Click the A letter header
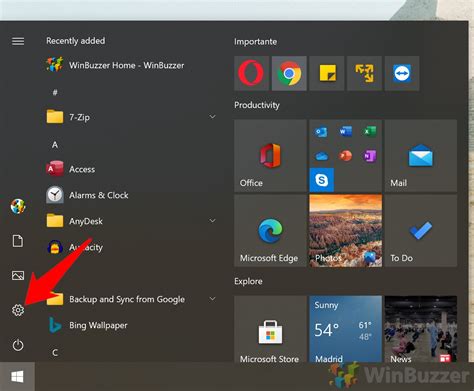474x391 pixels. click(55, 145)
